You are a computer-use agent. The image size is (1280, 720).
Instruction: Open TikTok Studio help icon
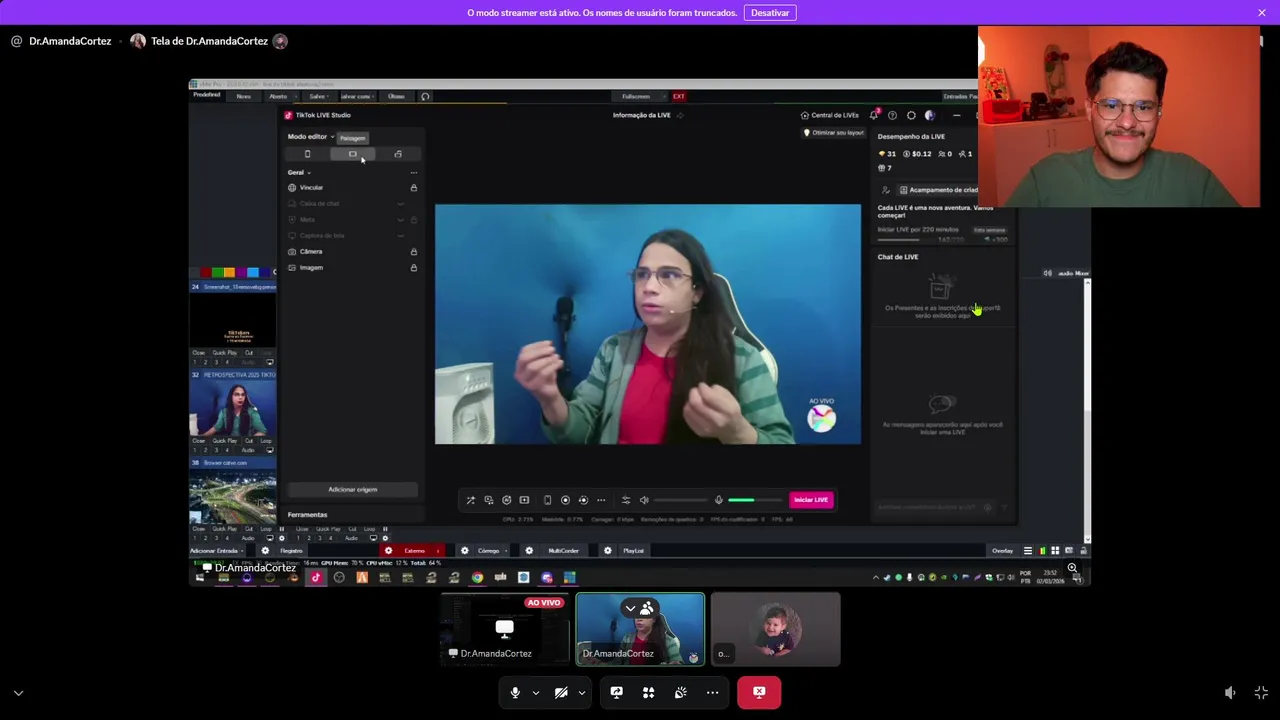tap(892, 115)
